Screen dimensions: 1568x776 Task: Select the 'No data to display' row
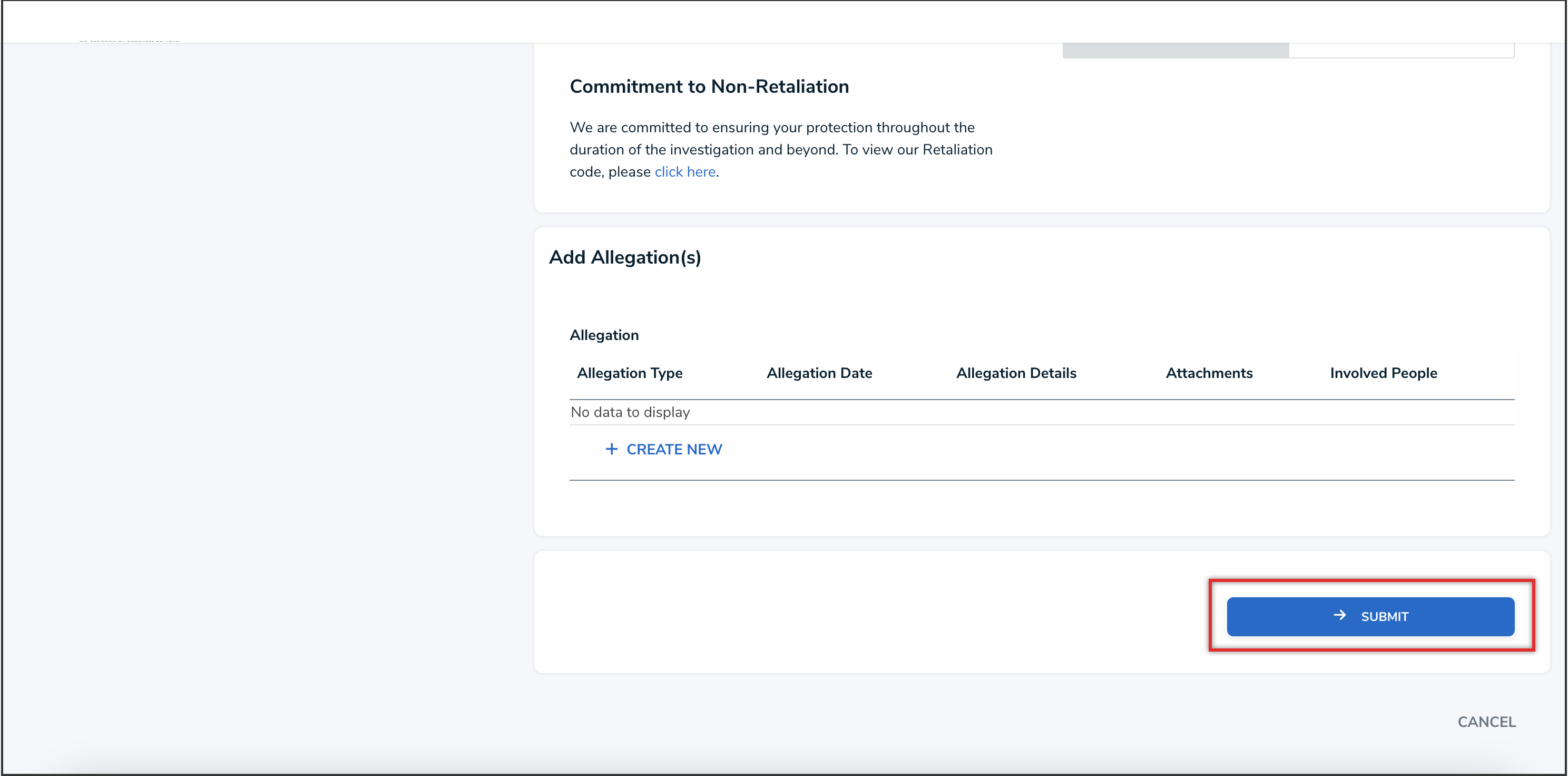(x=630, y=412)
